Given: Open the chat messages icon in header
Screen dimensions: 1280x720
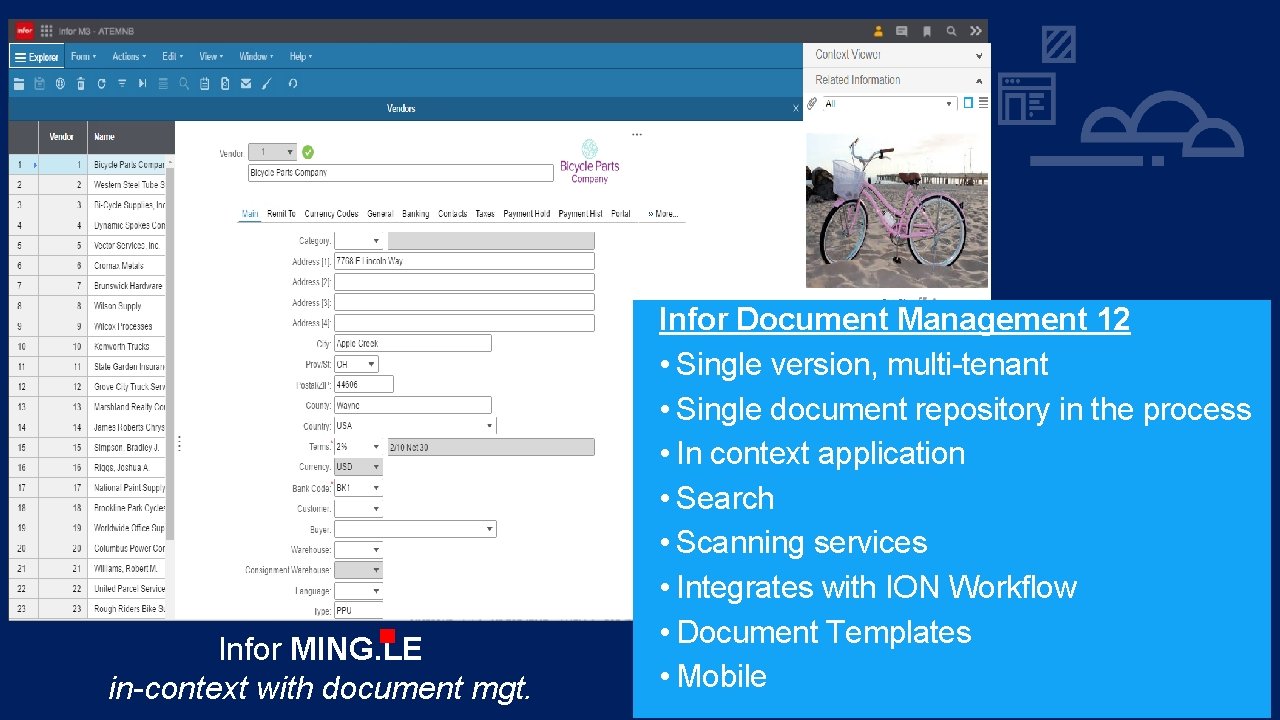Looking at the screenshot, I should click(902, 31).
